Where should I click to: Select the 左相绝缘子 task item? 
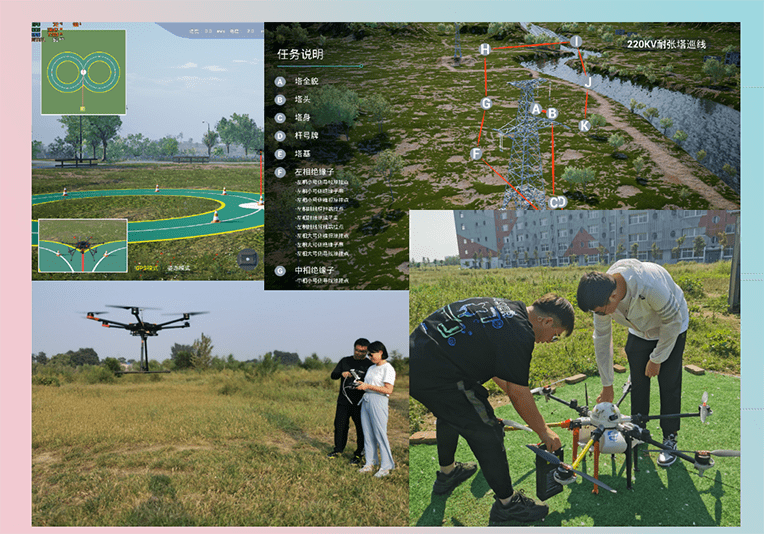coord(314,172)
